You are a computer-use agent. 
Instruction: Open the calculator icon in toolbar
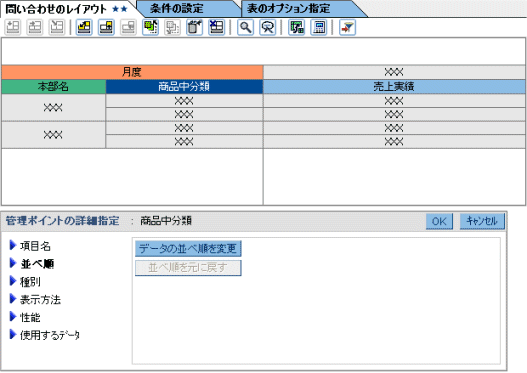pos(319,27)
